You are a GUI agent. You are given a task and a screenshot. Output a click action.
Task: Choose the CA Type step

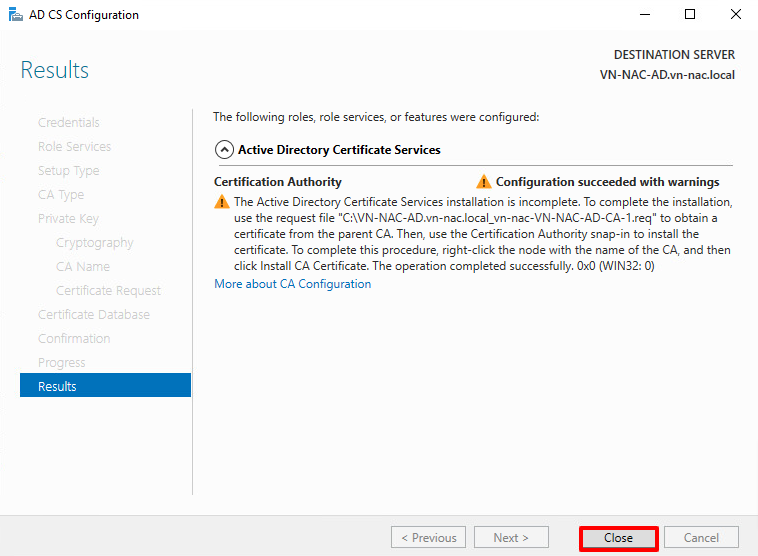pyautogui.click(x=61, y=195)
